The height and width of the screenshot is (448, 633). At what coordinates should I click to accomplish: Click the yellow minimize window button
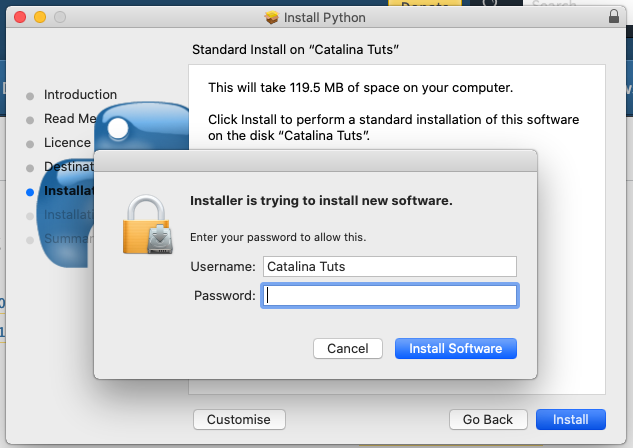pos(40,17)
